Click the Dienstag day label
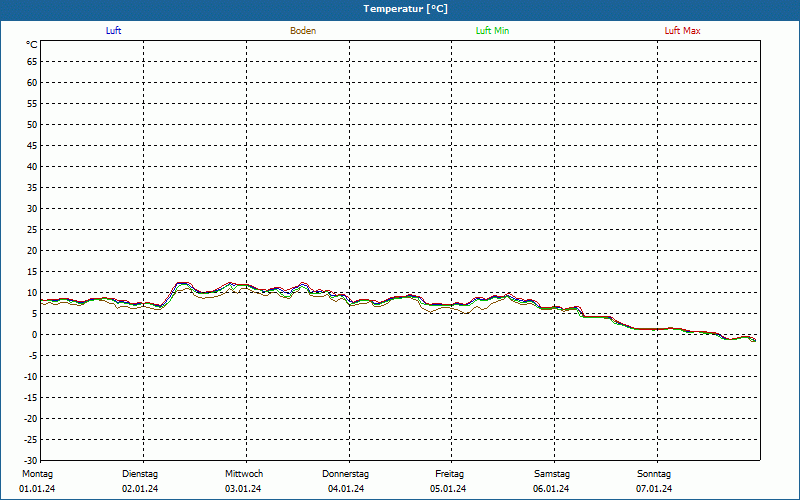The width and height of the screenshot is (800, 500). (x=140, y=474)
